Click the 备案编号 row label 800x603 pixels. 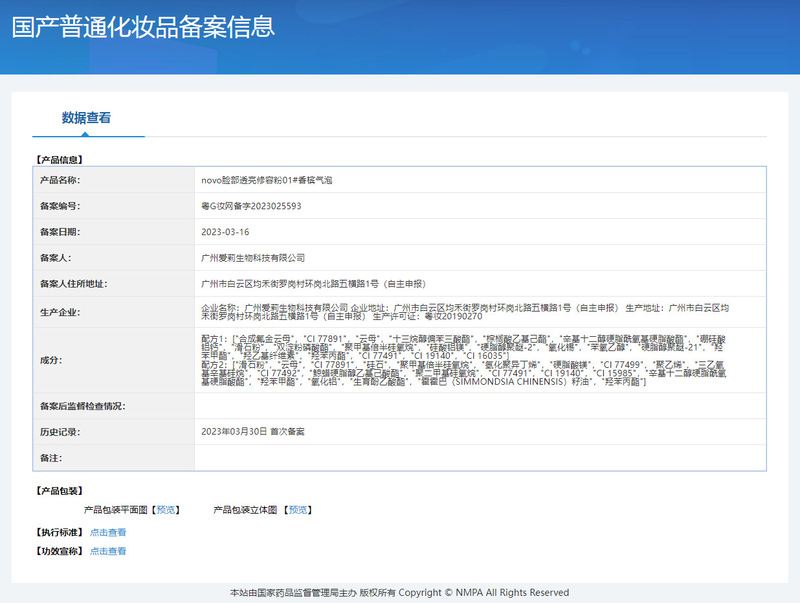point(60,206)
